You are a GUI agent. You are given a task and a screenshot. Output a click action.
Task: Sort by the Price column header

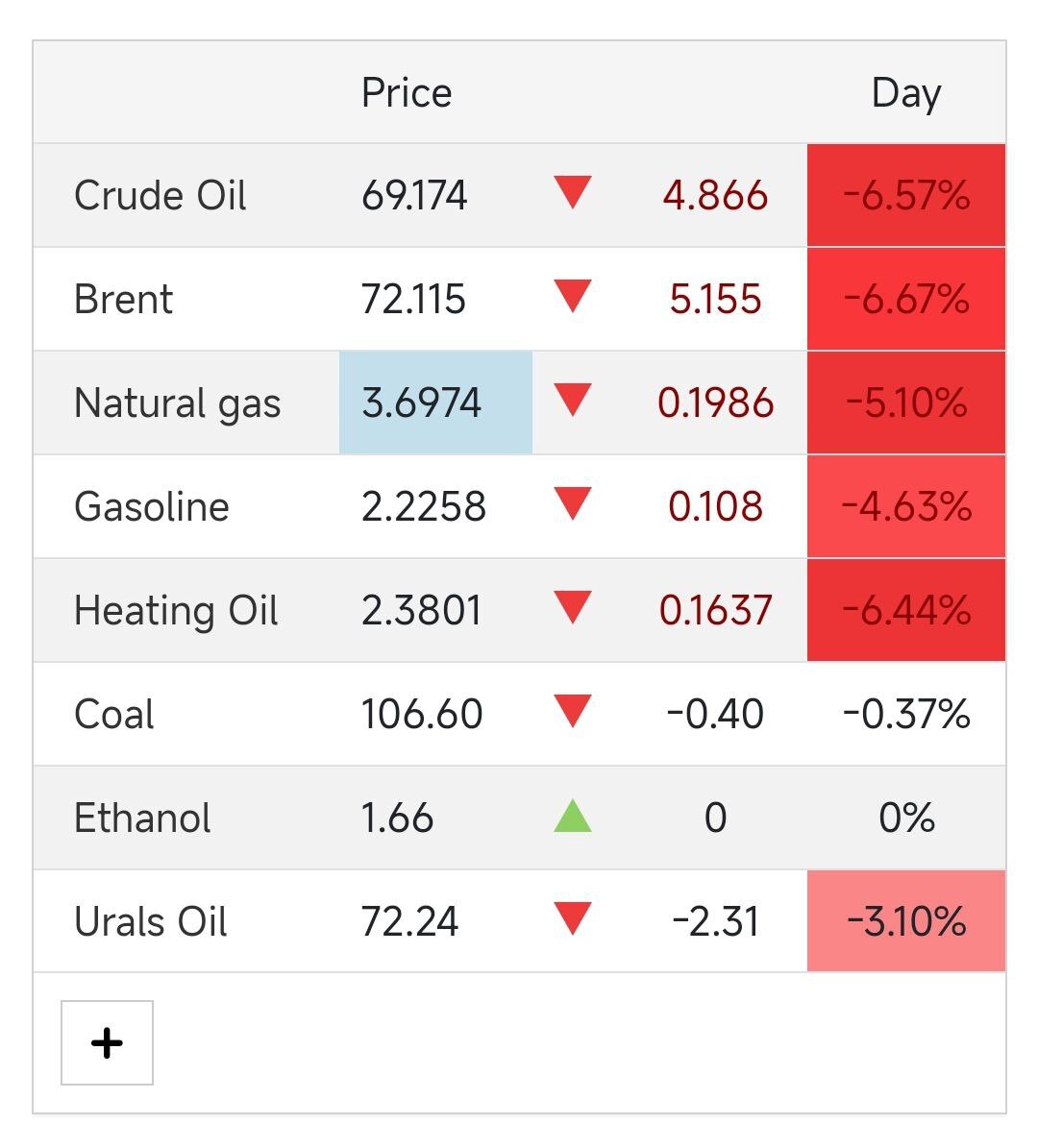click(x=407, y=93)
